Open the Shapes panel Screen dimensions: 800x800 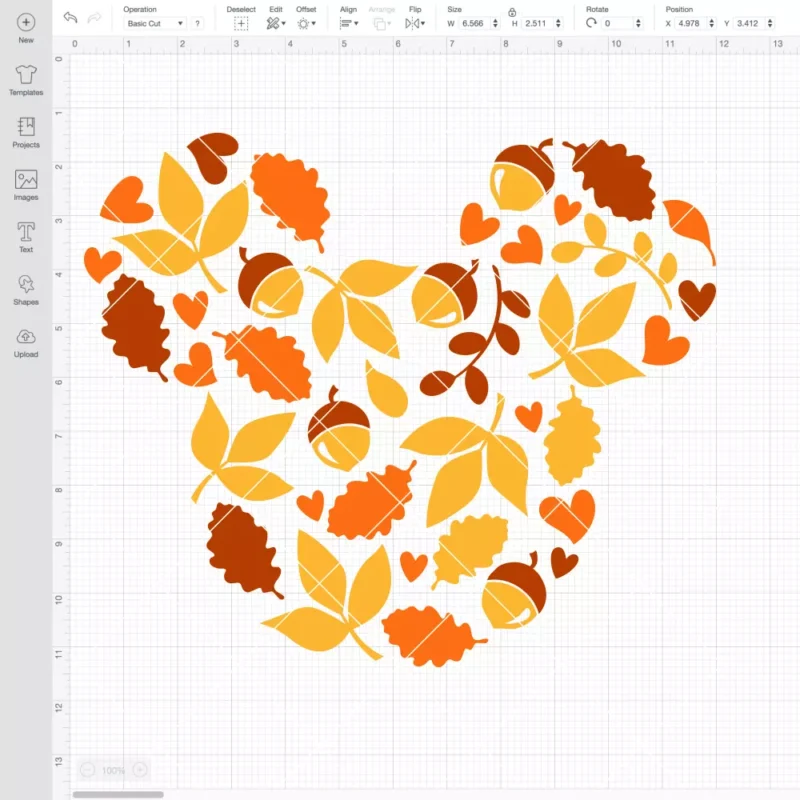tap(26, 290)
